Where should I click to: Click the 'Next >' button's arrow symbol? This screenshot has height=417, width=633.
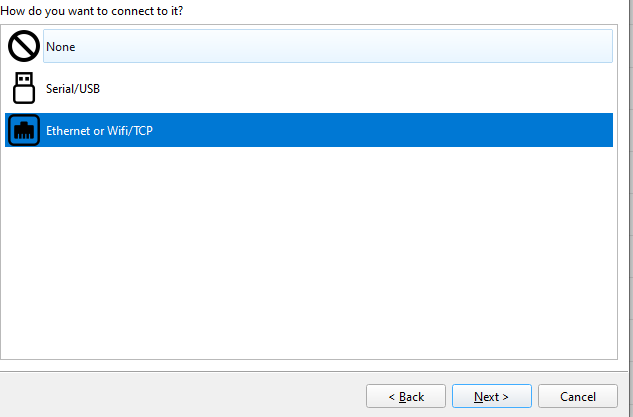pyautogui.click(x=505, y=397)
